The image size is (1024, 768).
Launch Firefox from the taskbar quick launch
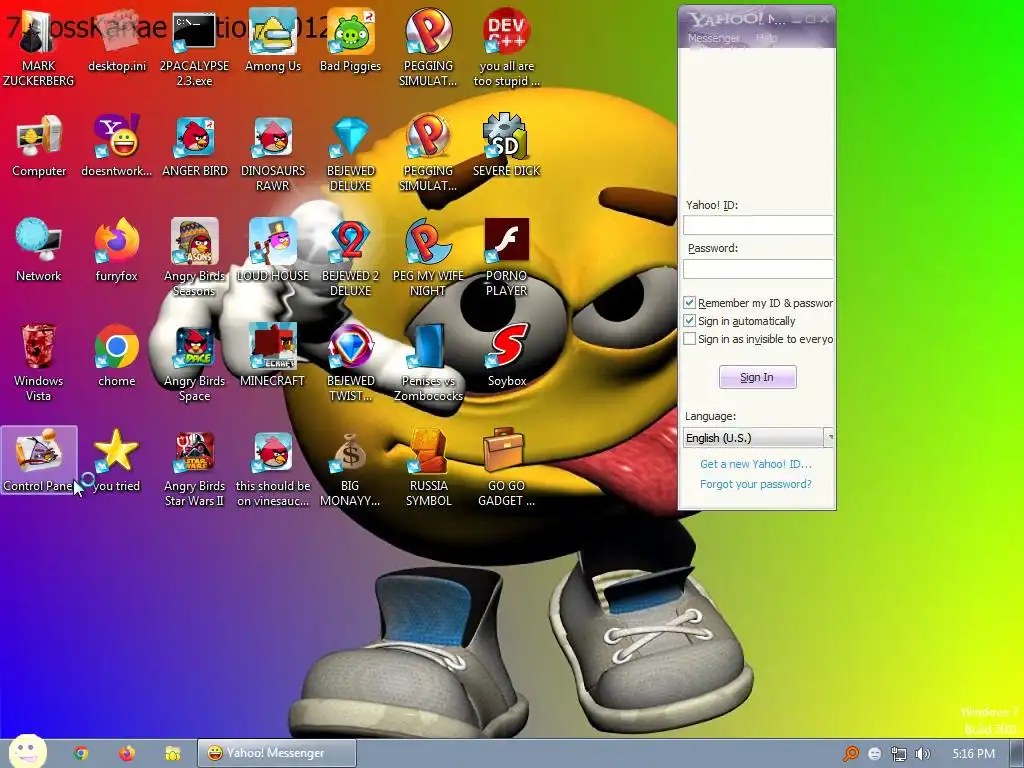pyautogui.click(x=127, y=753)
